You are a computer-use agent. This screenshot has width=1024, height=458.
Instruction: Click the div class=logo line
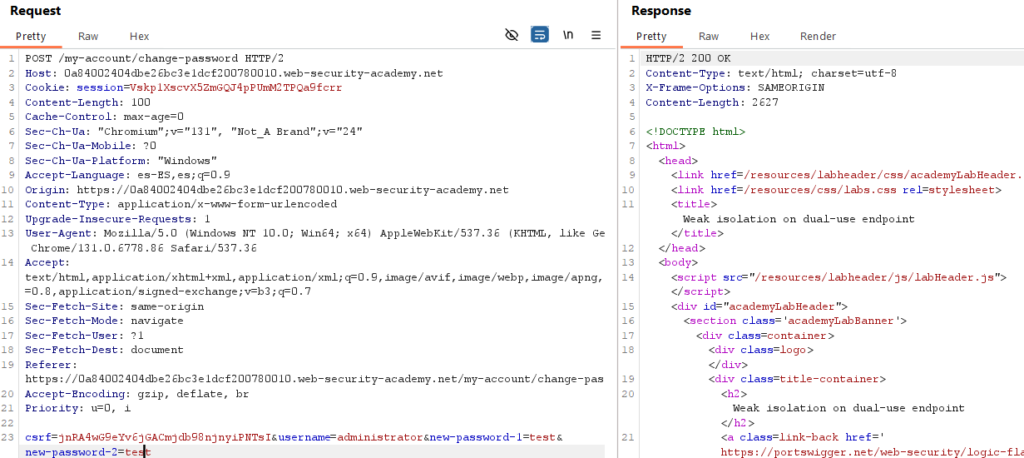click(x=761, y=350)
